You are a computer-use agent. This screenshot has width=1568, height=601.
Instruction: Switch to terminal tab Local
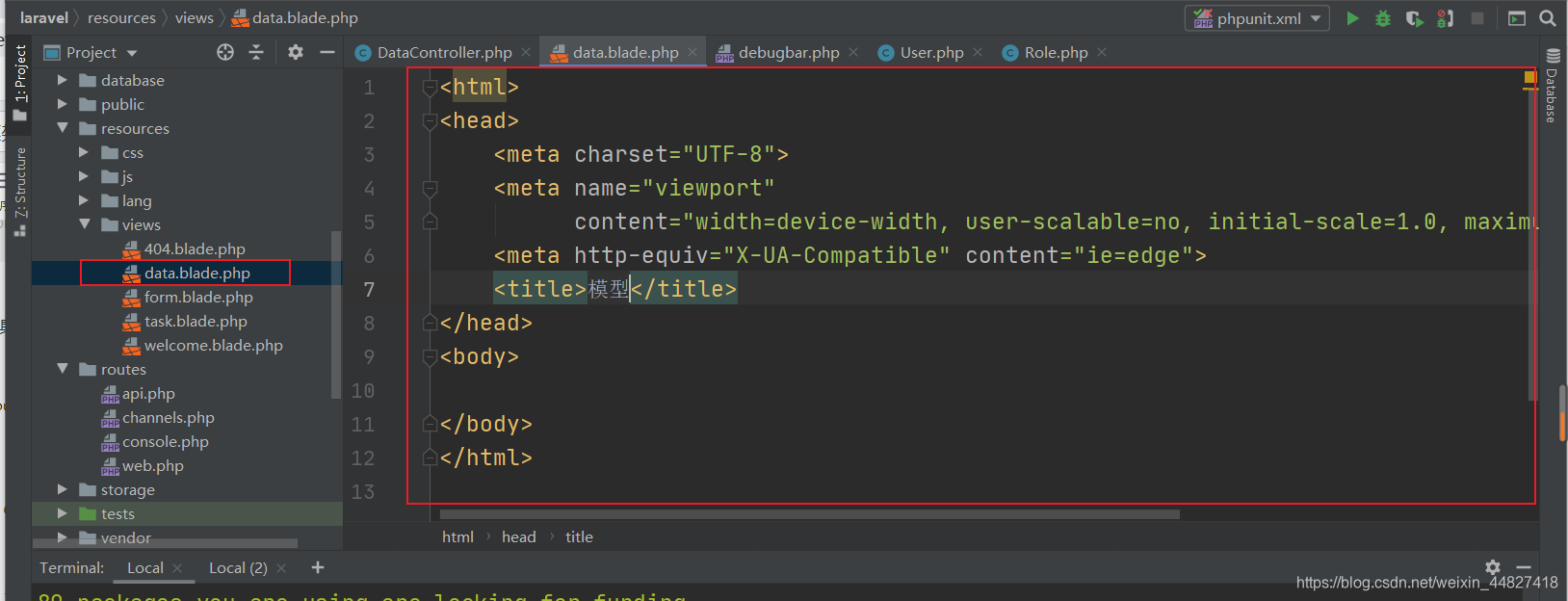pos(145,568)
